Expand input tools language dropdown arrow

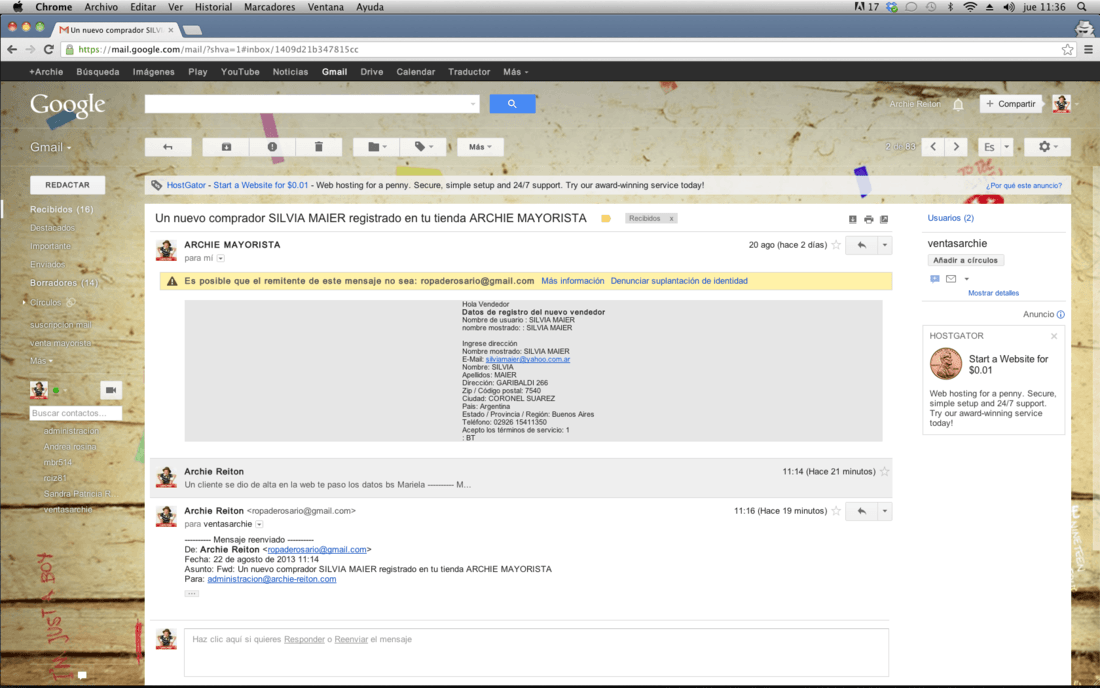point(1007,147)
